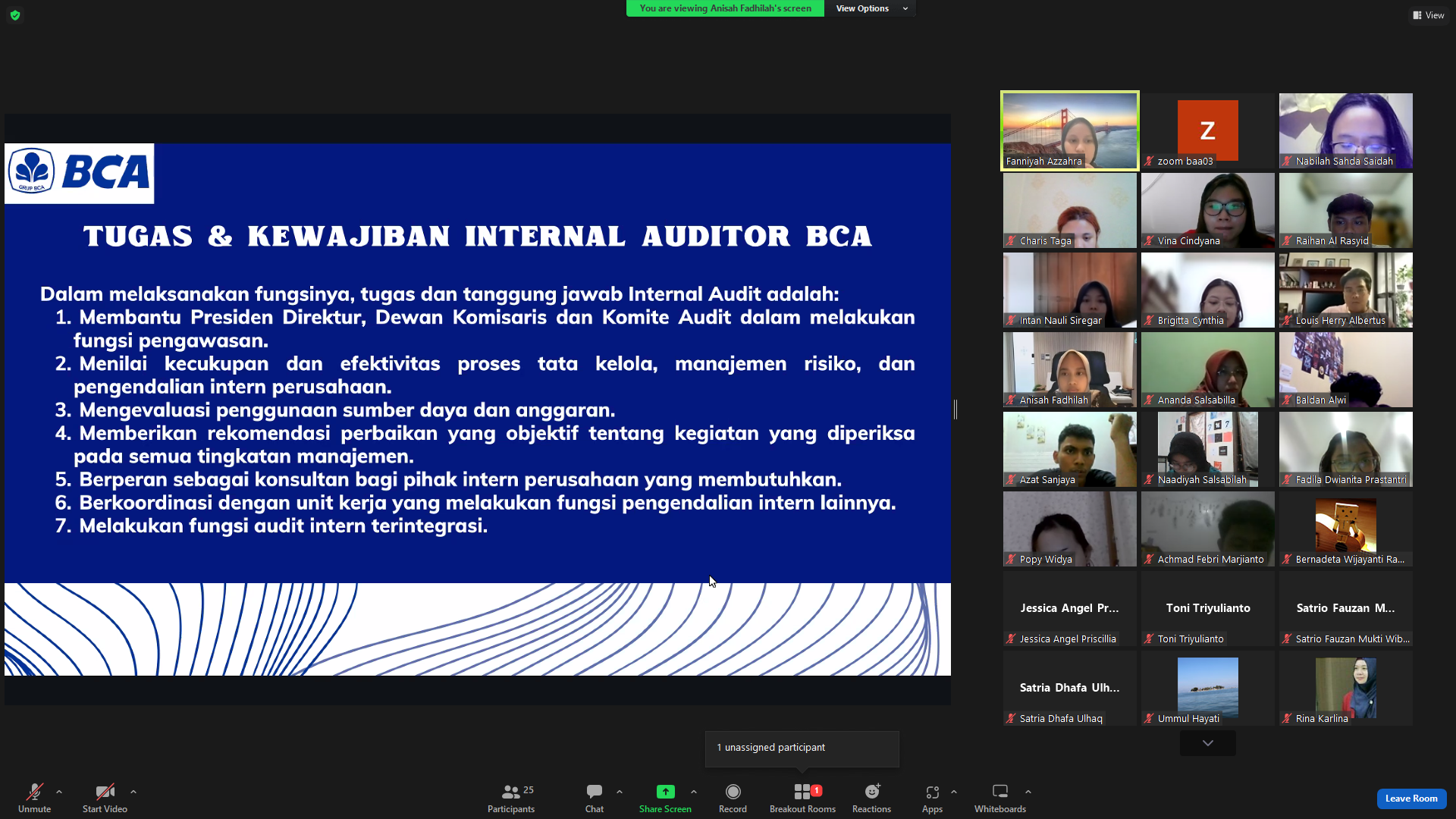Select Vina Cindyana's video tile

(1208, 210)
